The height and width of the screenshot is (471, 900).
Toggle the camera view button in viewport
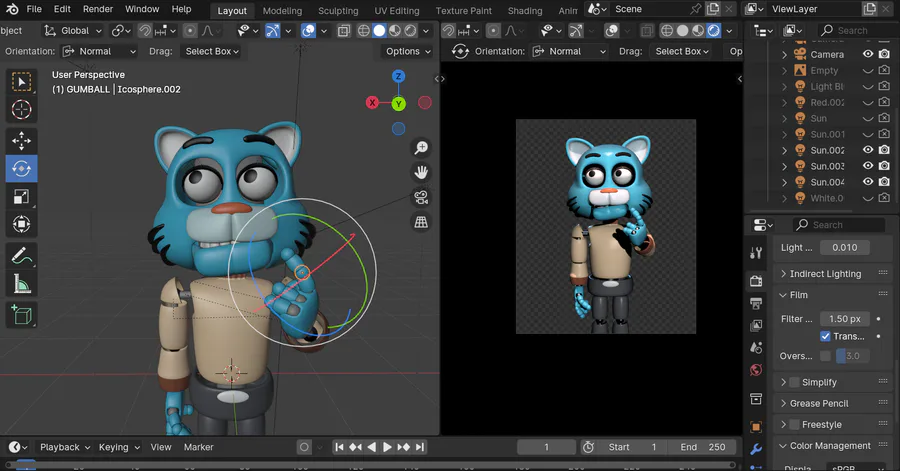pyautogui.click(x=421, y=197)
